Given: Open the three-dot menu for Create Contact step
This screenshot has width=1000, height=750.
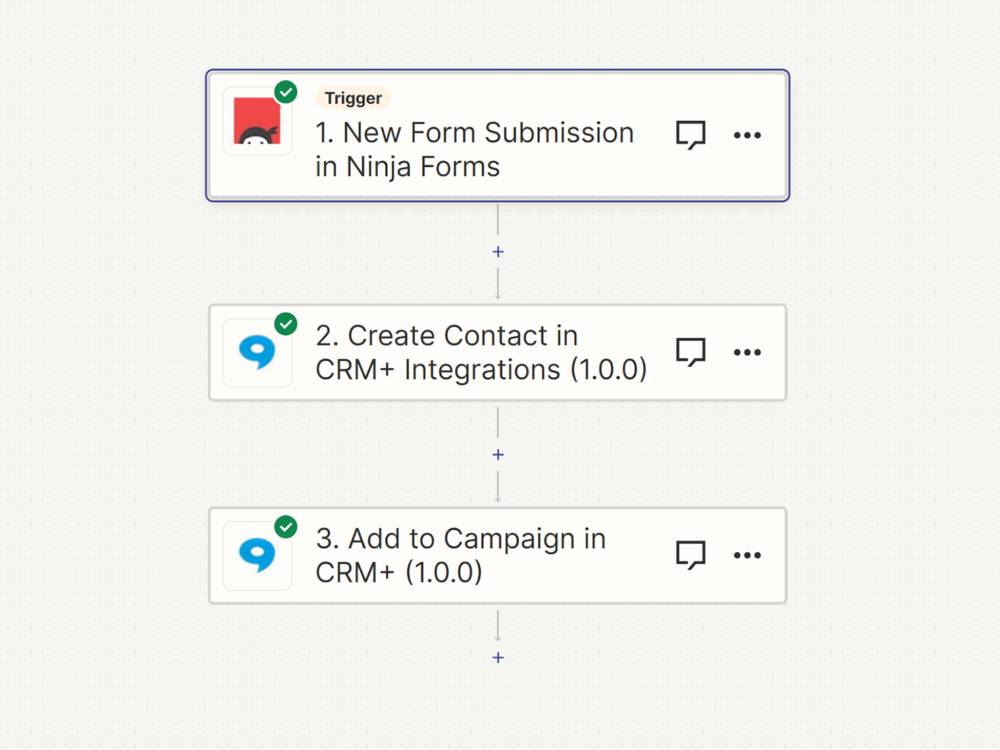Looking at the screenshot, I should (747, 352).
